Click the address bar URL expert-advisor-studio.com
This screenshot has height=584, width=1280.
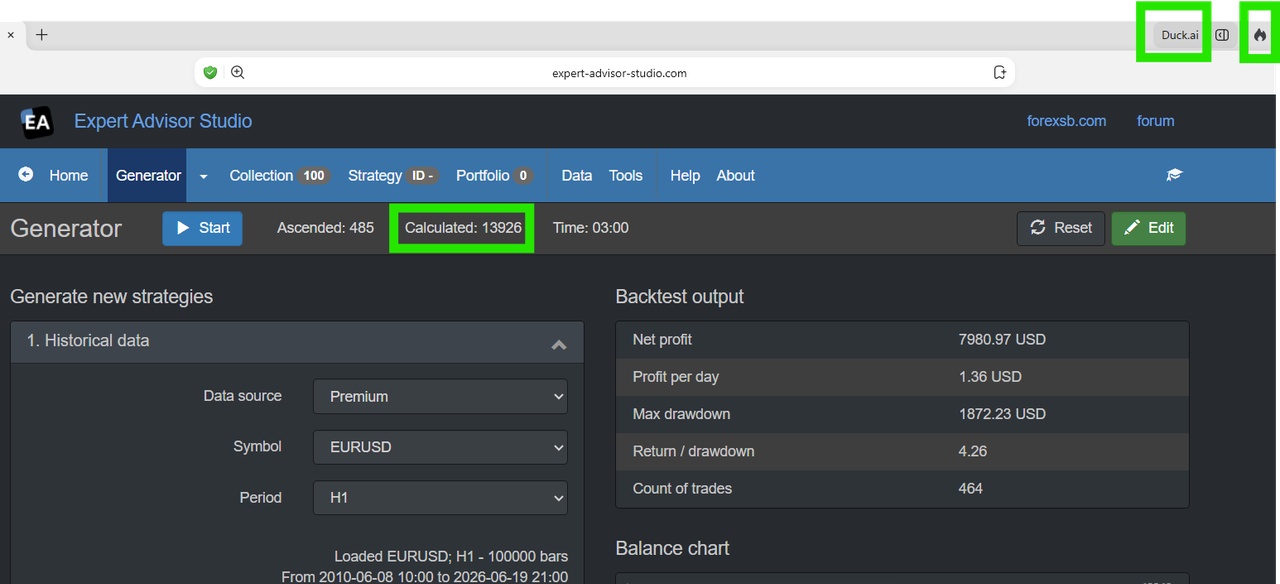[x=619, y=73]
